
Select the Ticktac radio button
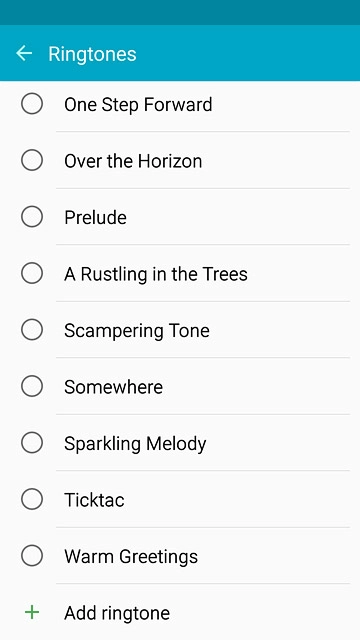point(32,499)
